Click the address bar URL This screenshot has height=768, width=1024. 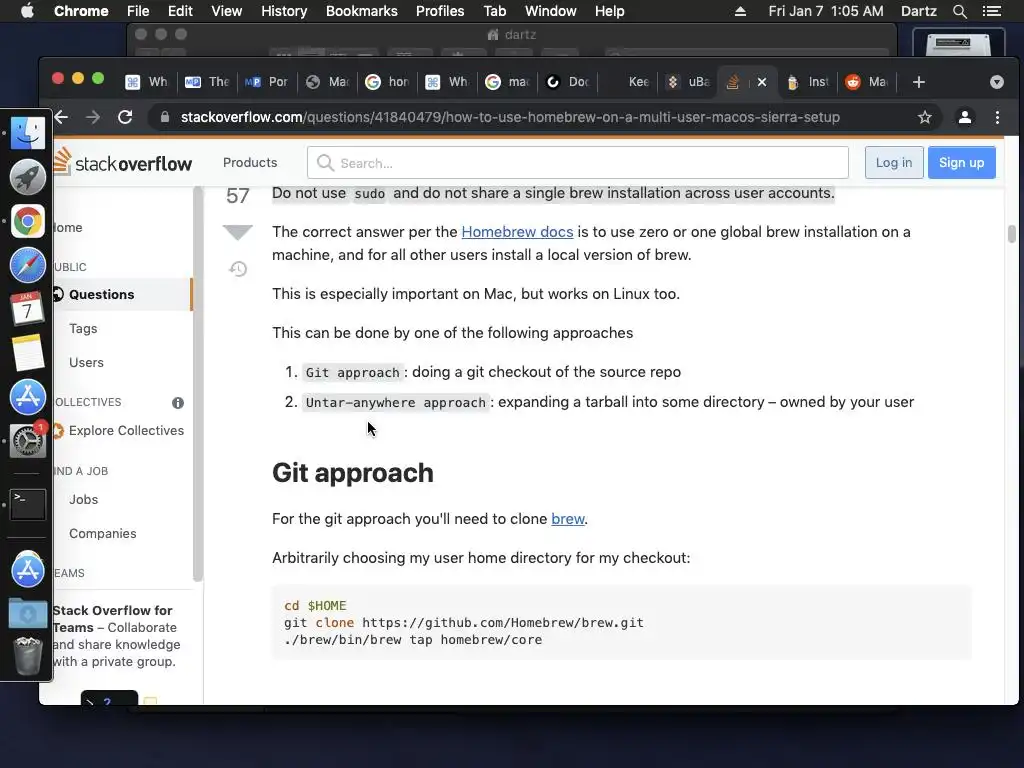pos(510,117)
